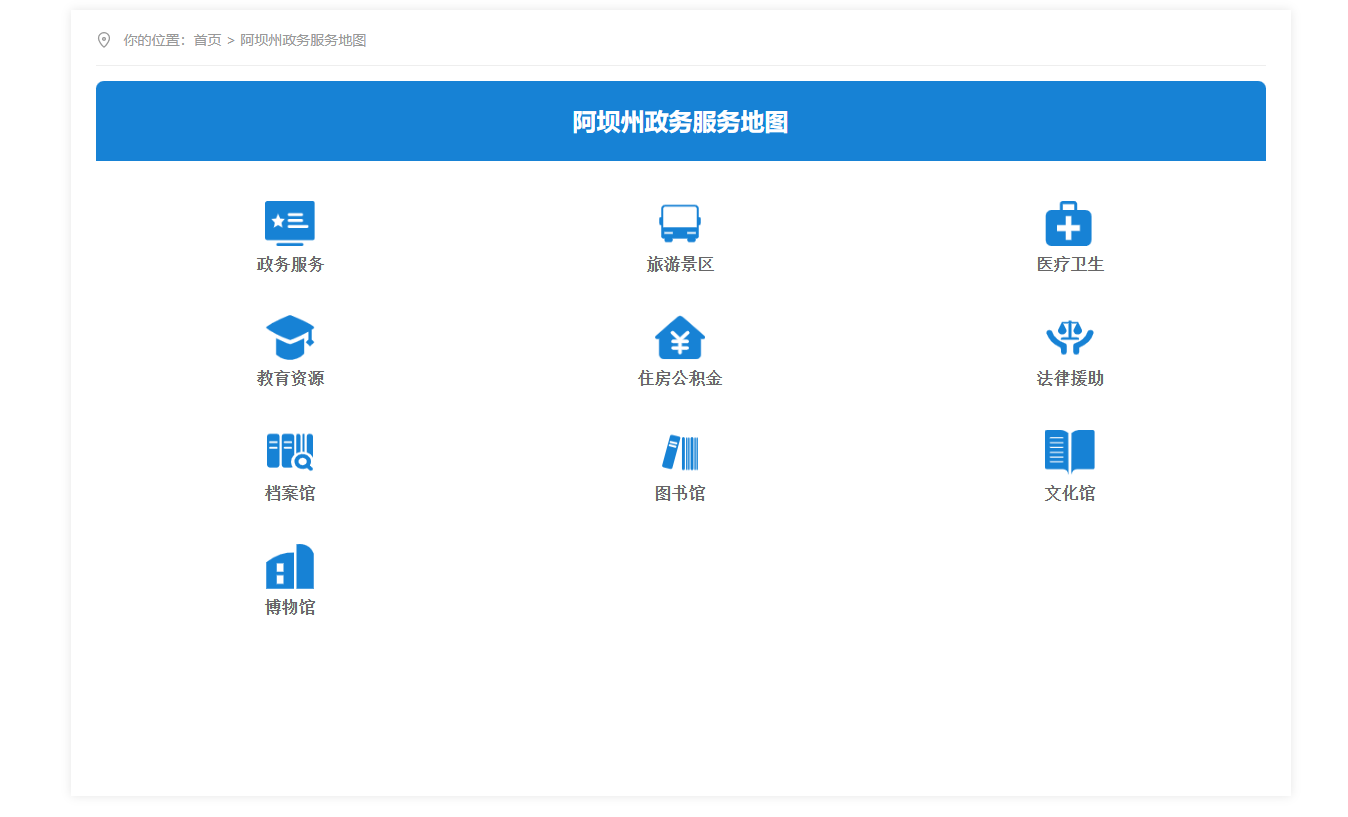The height and width of the screenshot is (817, 1348).
Task: Open the 博物馆 label link
Action: [x=290, y=608]
